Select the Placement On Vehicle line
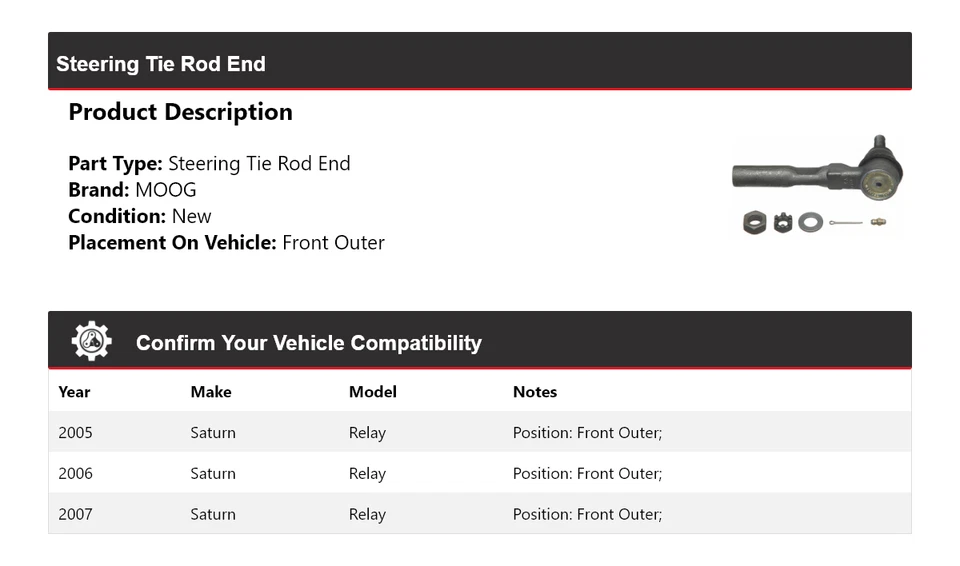The width and height of the screenshot is (960, 566). tap(226, 242)
